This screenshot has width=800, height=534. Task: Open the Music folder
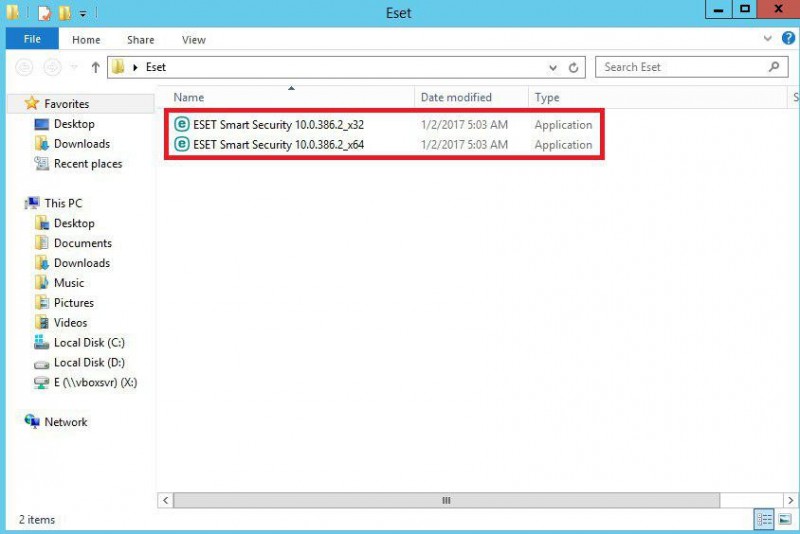click(69, 283)
